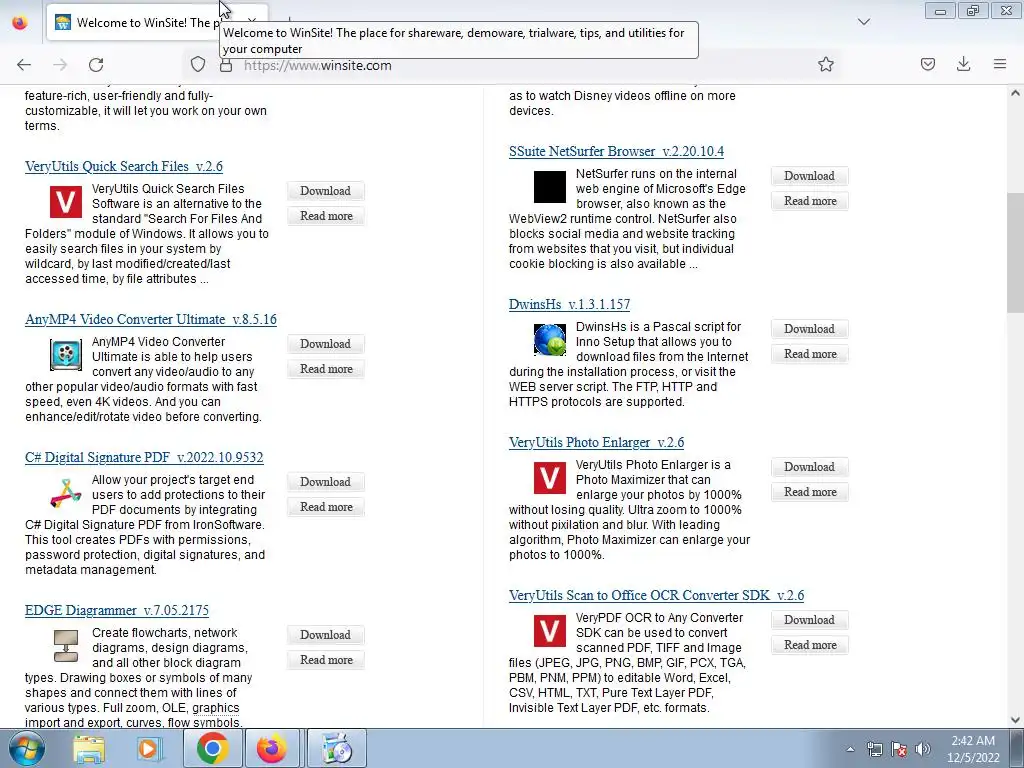Click the VeryUtils Photo Enlarger red V icon
Screen dimensions: 1024x768
click(x=550, y=478)
